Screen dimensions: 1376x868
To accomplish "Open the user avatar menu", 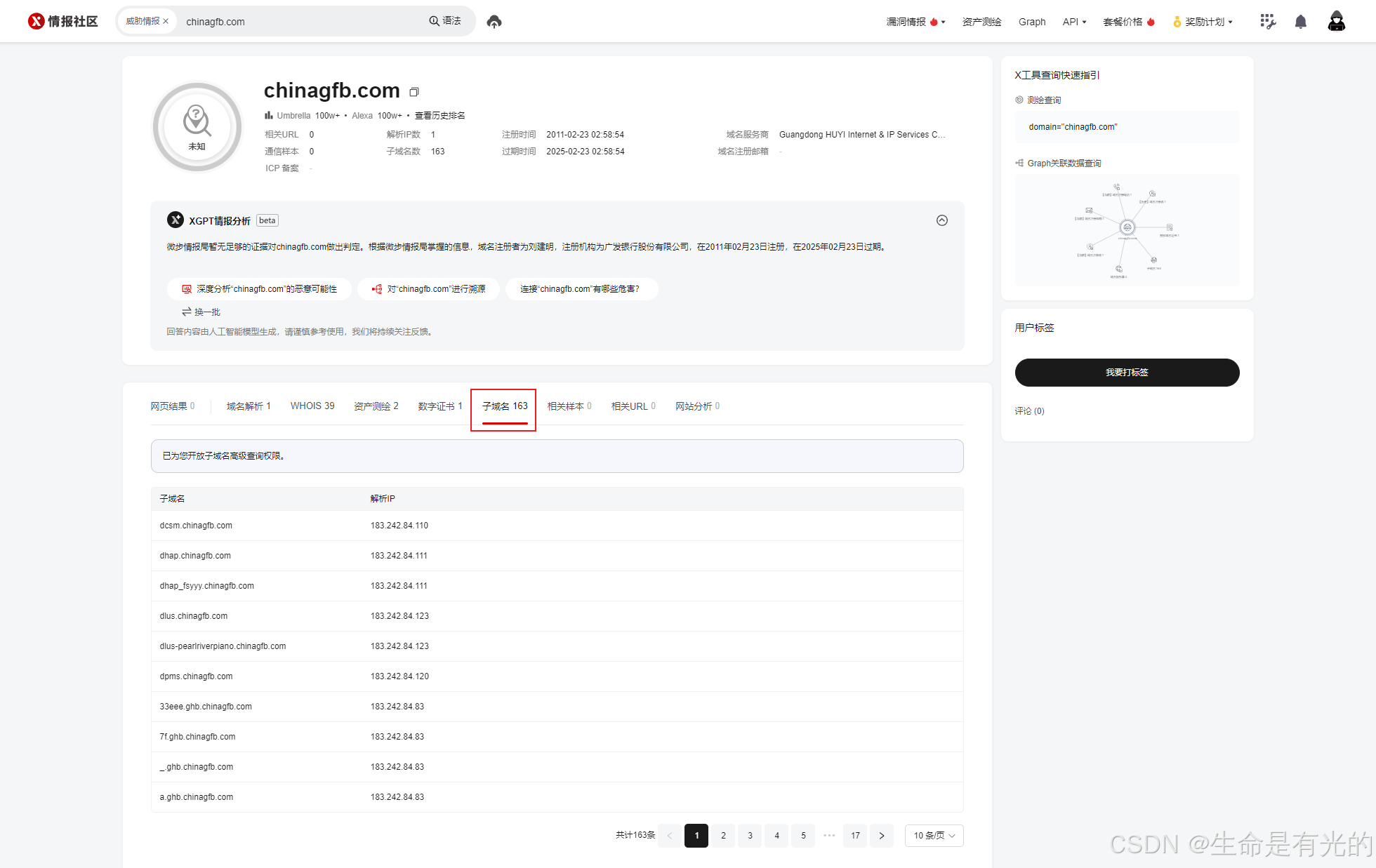I will click(x=1336, y=22).
